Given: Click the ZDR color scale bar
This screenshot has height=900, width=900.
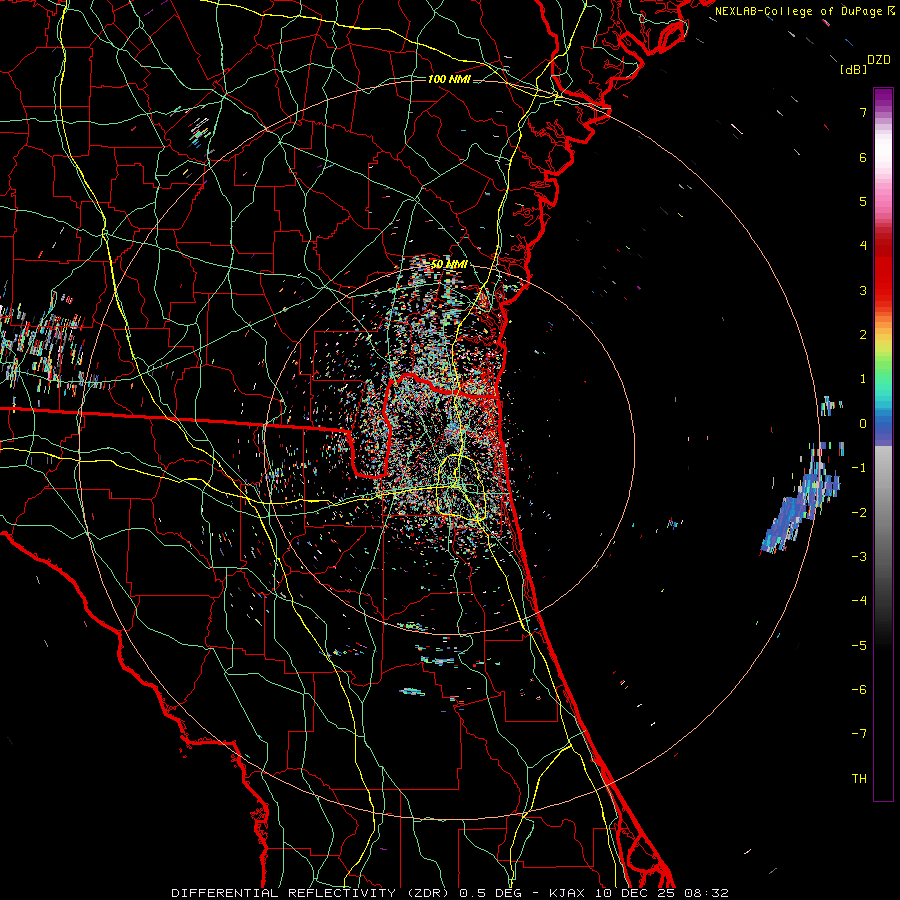Looking at the screenshot, I should pyautogui.click(x=883, y=444).
